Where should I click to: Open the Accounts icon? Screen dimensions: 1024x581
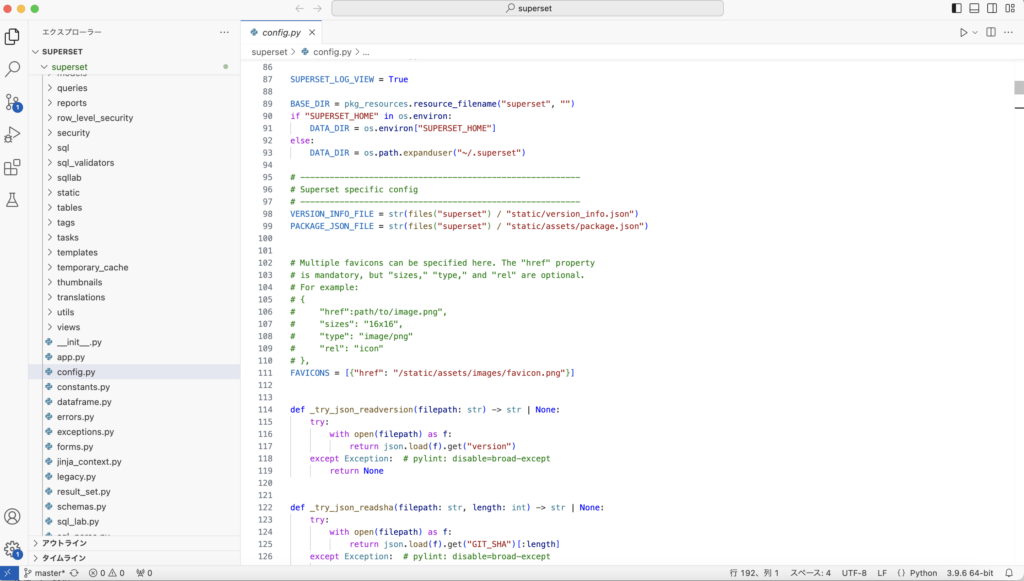13,516
